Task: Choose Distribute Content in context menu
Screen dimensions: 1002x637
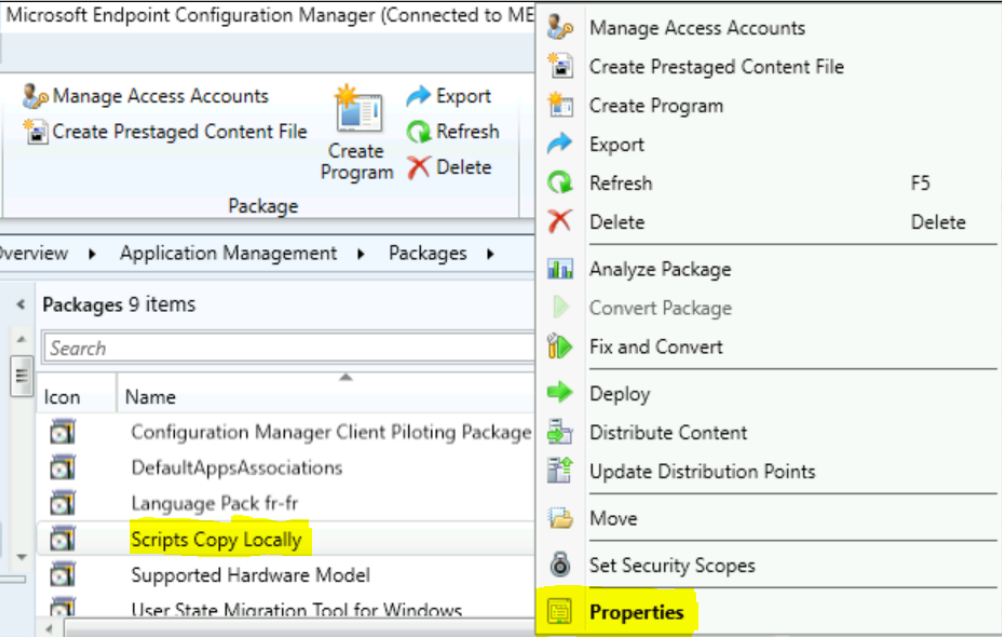Action: click(768, 433)
